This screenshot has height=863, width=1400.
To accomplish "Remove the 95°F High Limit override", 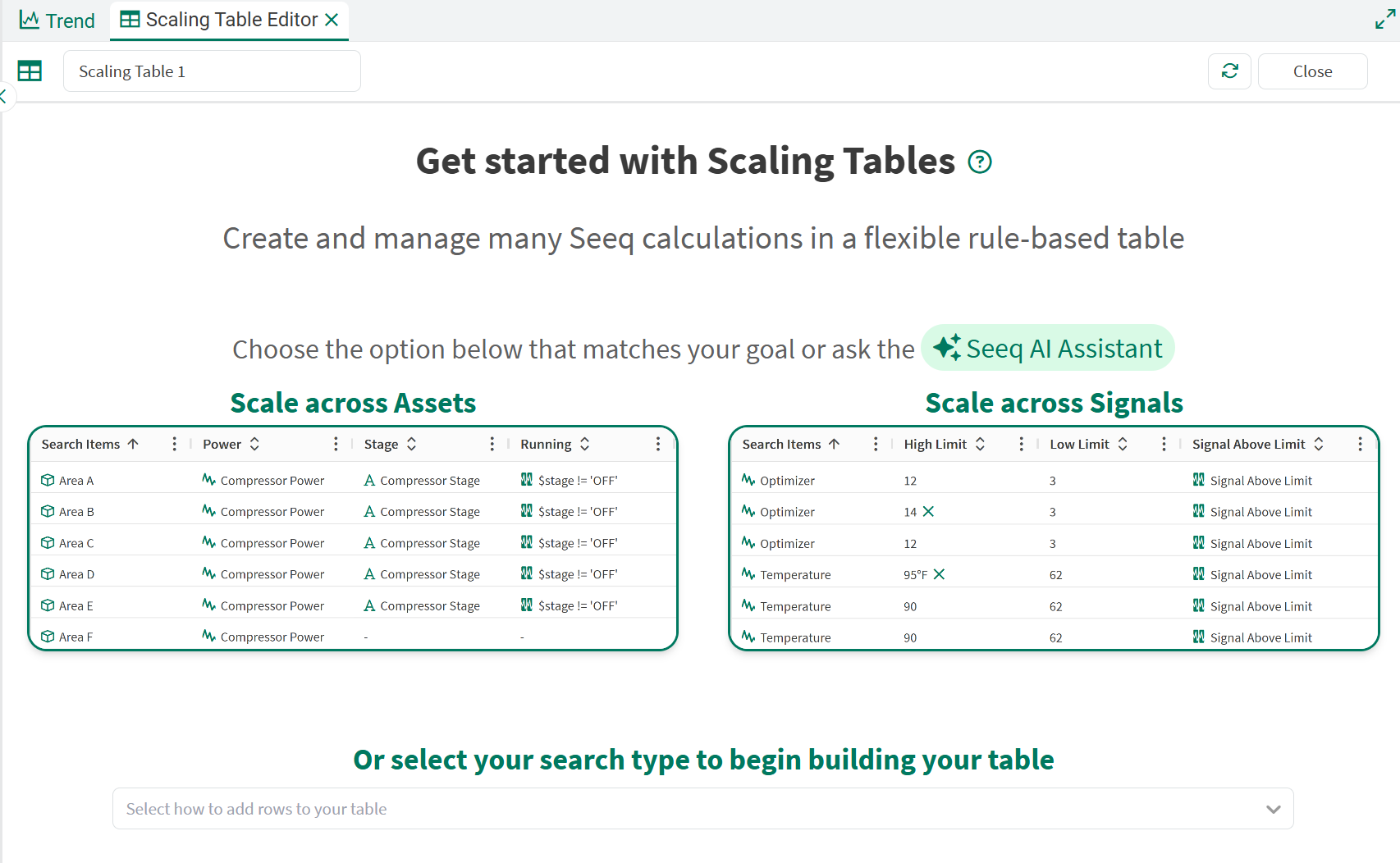I will pos(940,574).
